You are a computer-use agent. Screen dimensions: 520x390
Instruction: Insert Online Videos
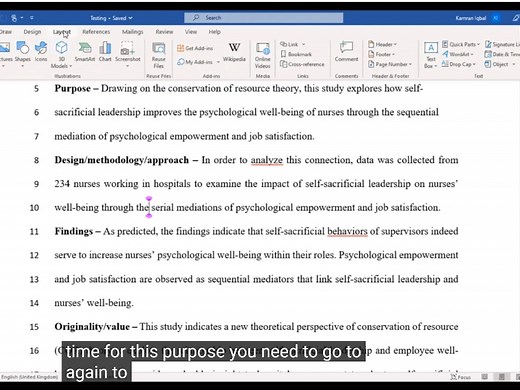click(263, 55)
